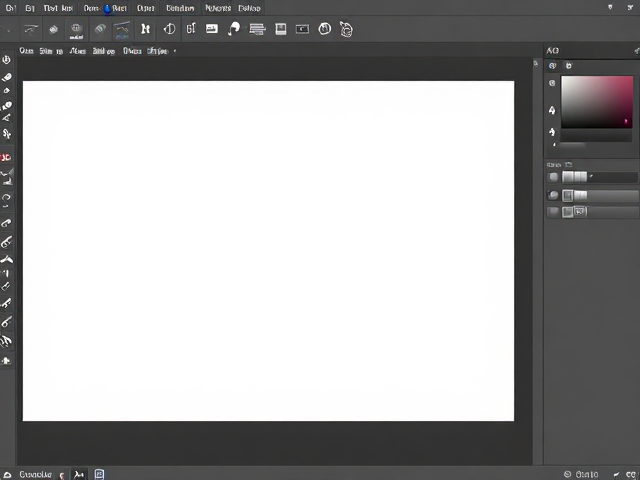Click the lambda-shaped icon in status bar
This screenshot has width=640, height=480.
[78, 474]
